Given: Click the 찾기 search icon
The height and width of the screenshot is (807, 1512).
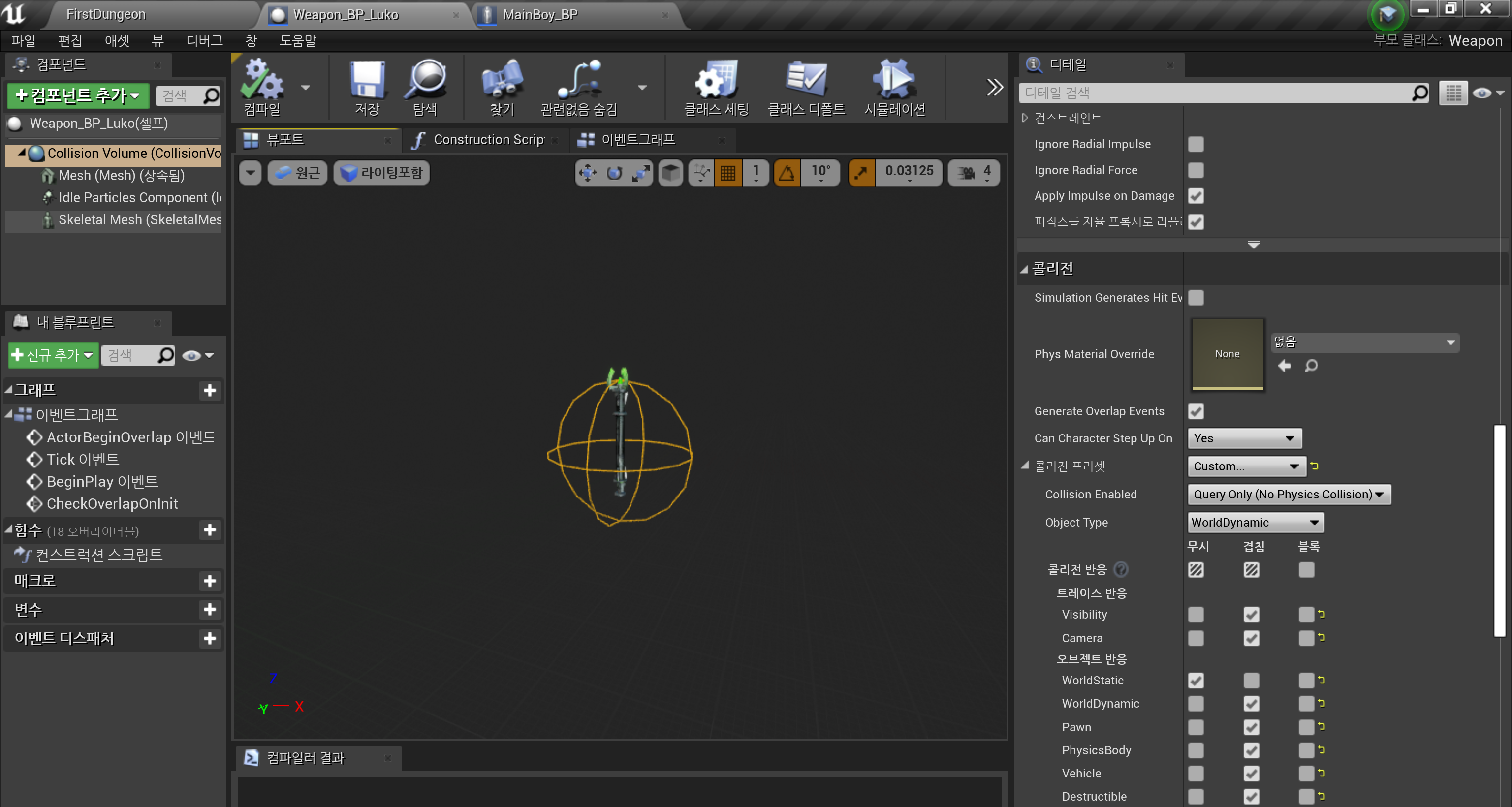Looking at the screenshot, I should click(x=502, y=87).
